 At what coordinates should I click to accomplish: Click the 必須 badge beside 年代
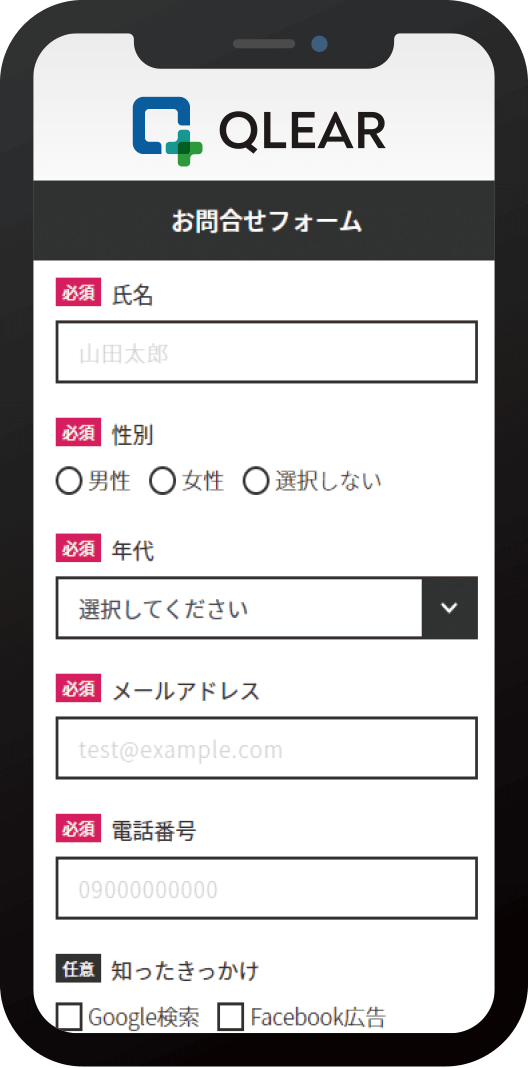point(78,548)
